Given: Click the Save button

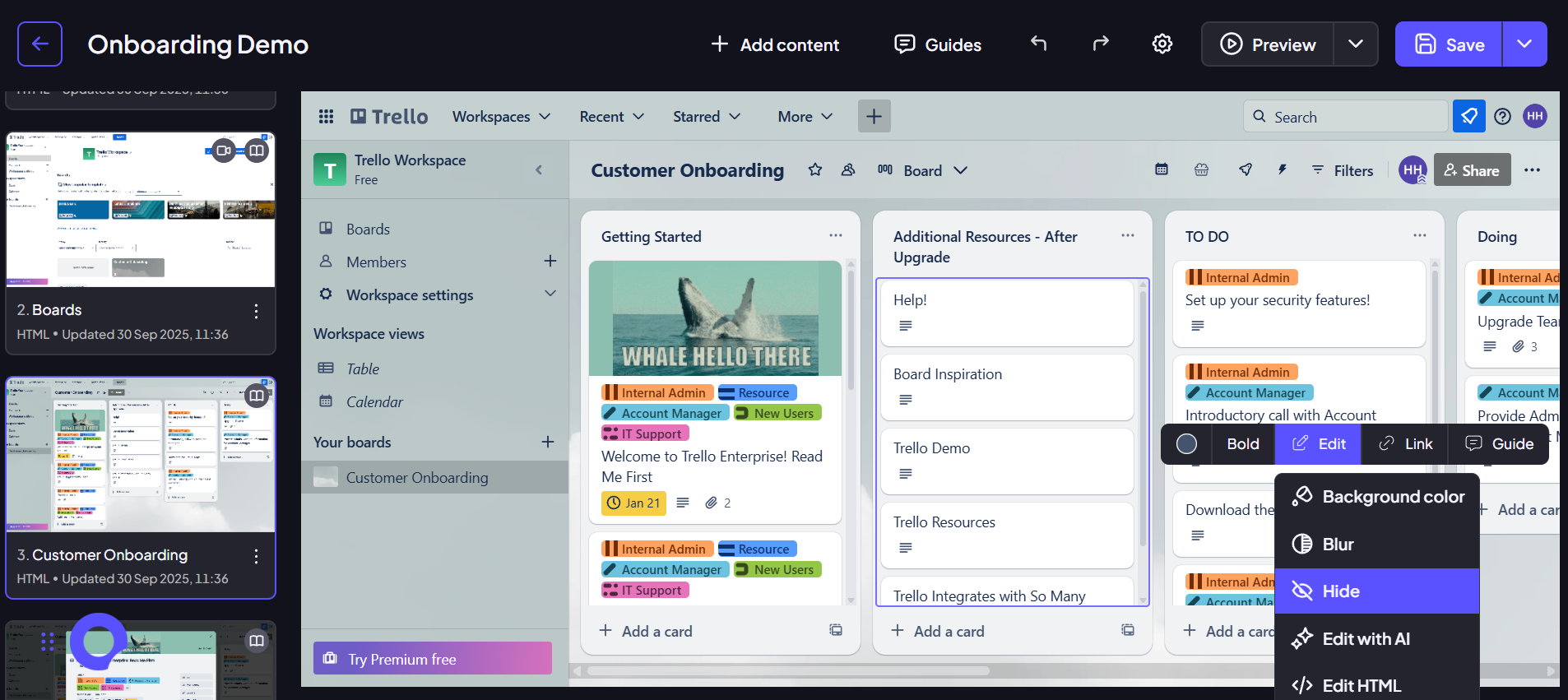Looking at the screenshot, I should coord(1450,44).
